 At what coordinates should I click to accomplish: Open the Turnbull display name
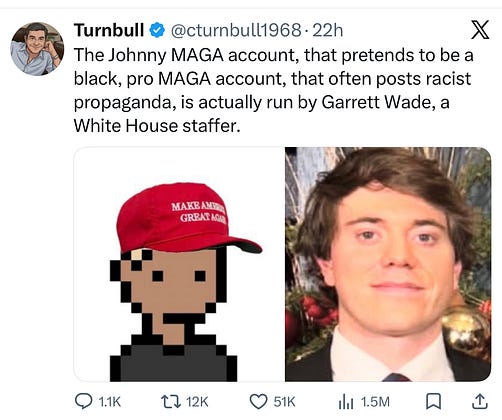point(109,30)
